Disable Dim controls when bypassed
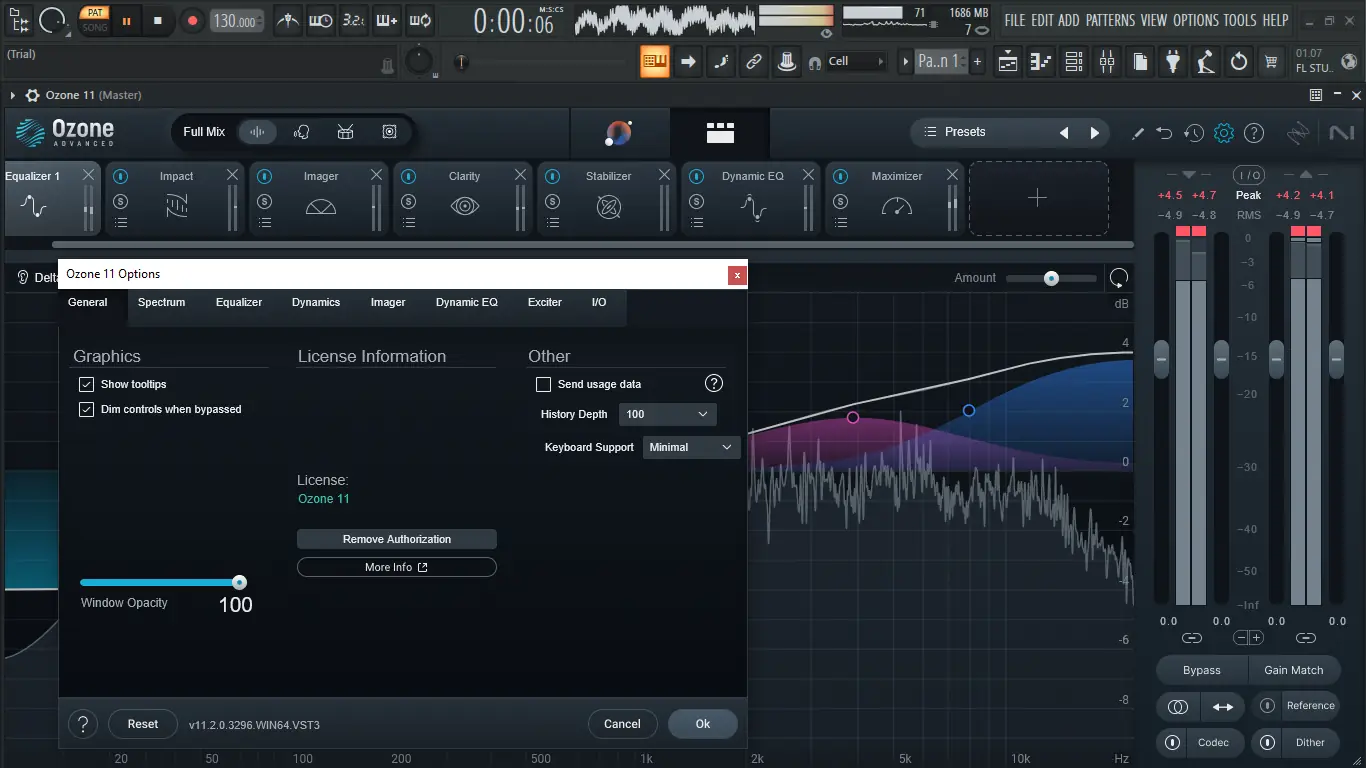This screenshot has width=1366, height=768. coord(86,409)
